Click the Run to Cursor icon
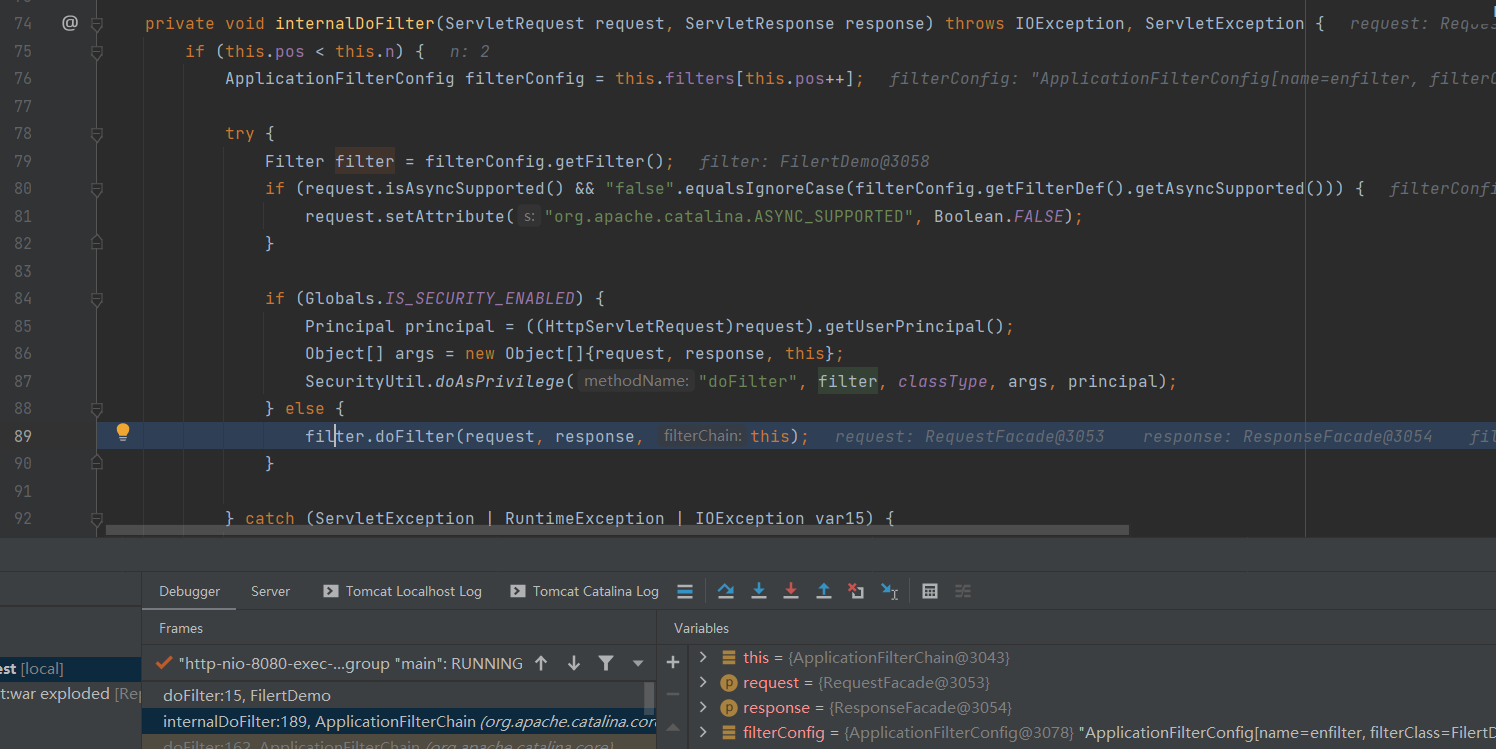 889,591
